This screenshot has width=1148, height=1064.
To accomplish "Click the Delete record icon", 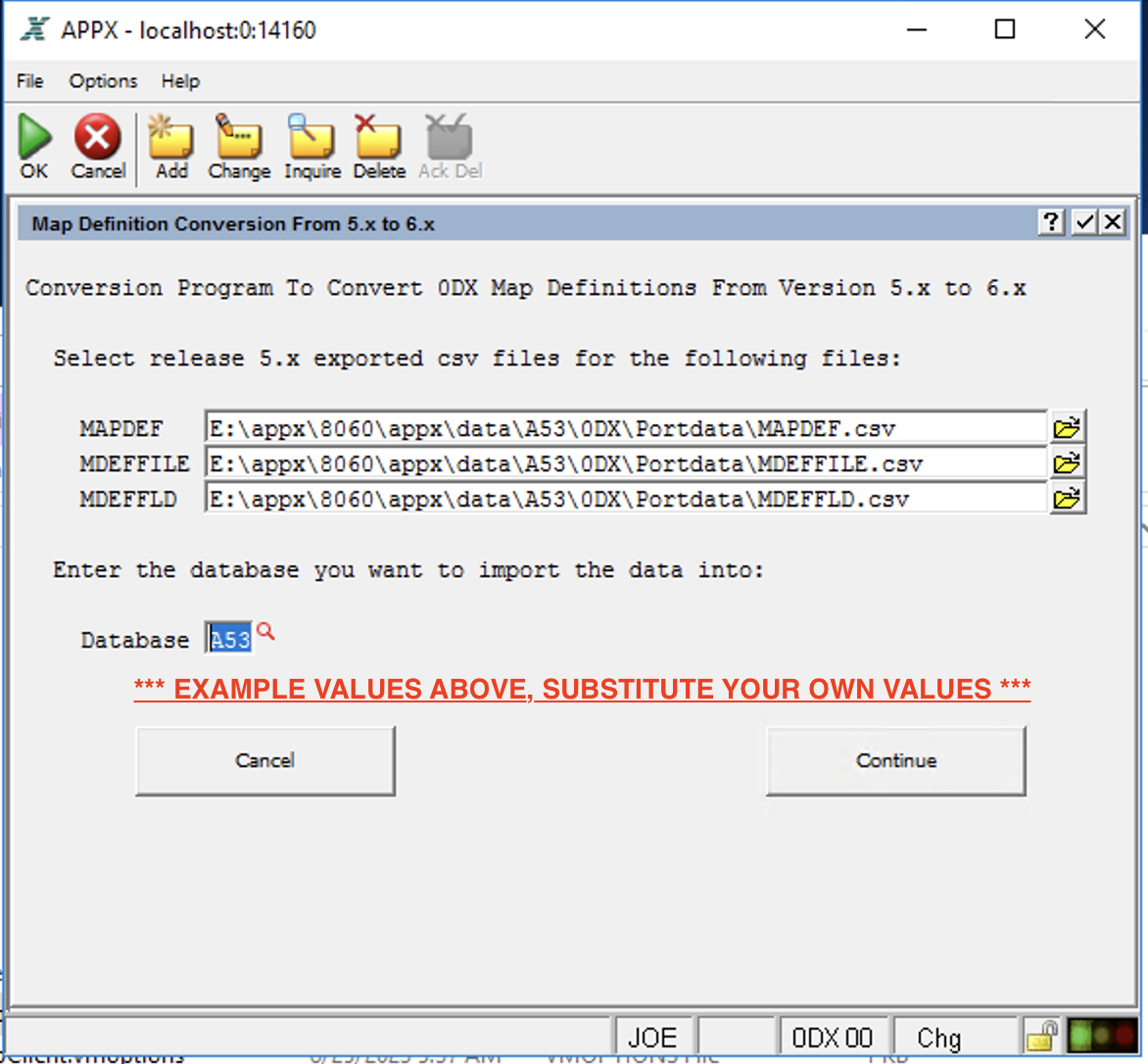I will pyautogui.click(x=378, y=137).
